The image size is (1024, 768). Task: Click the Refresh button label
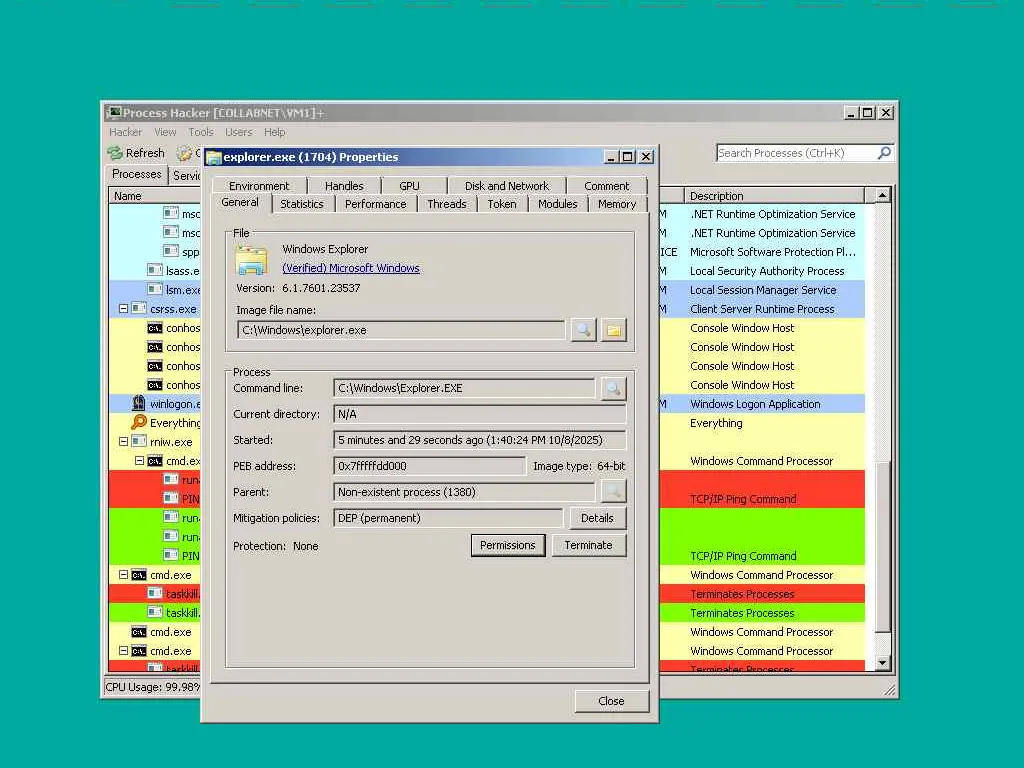[145, 153]
